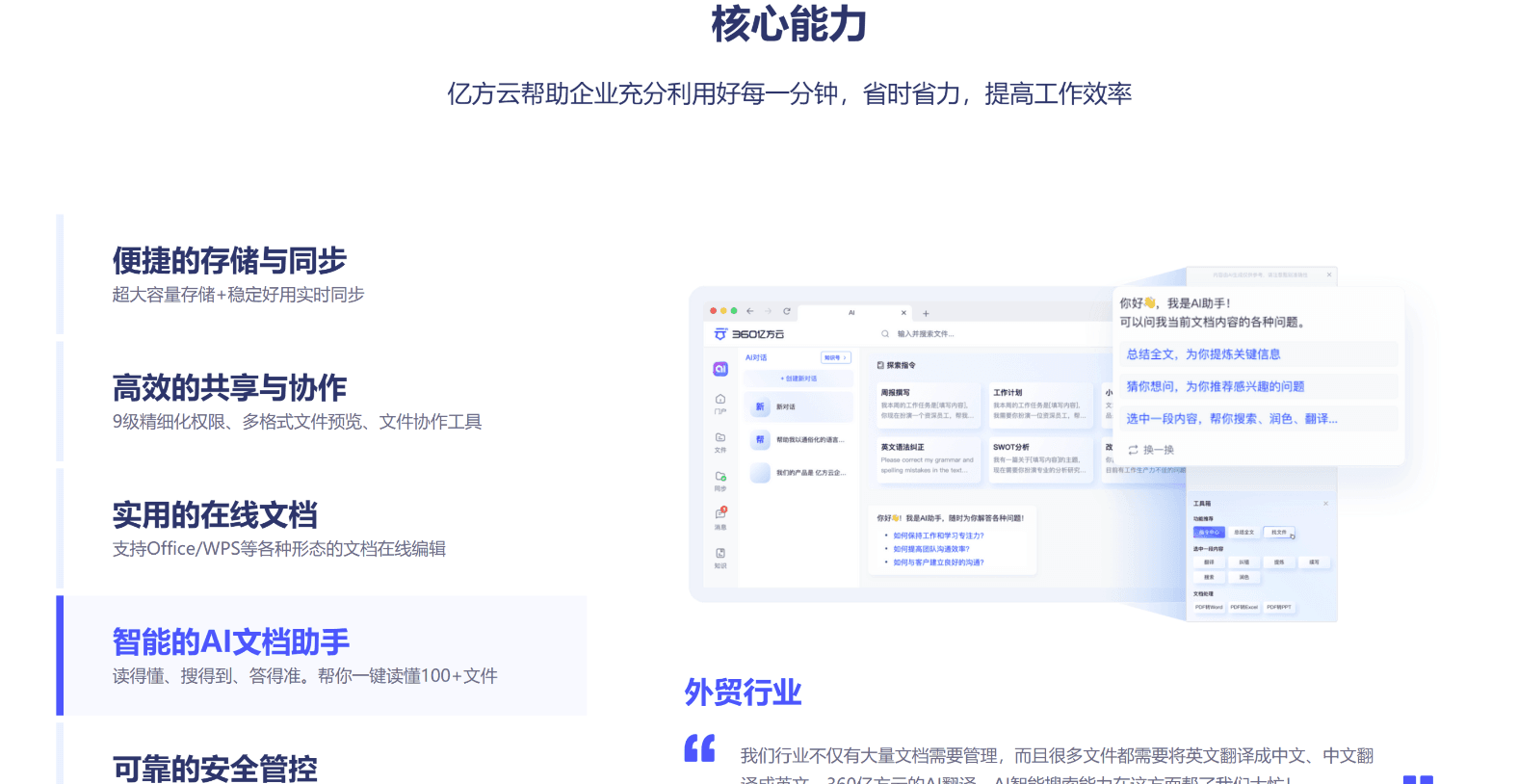This screenshot has height=784, width=1518.
Task: Close the 工具箱 toolbox panel
Action: pos(1325,503)
